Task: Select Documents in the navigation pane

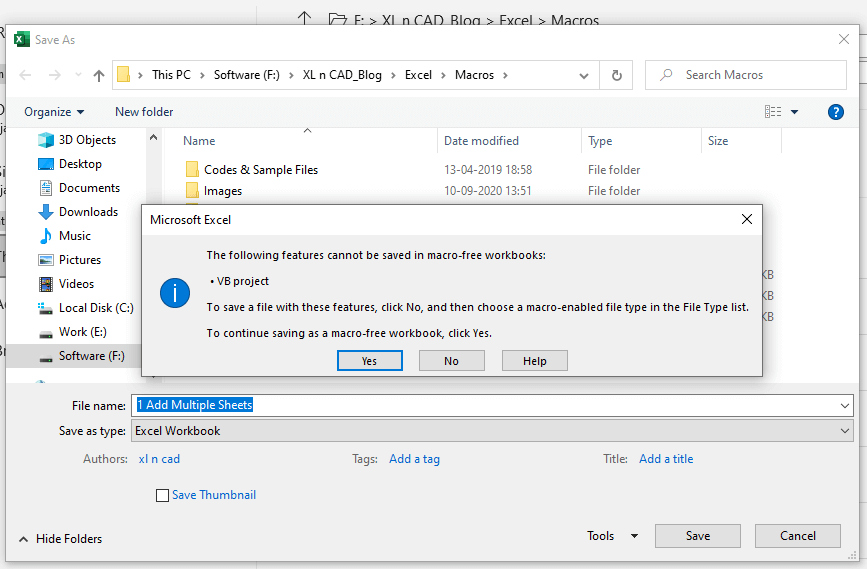Action: click(x=79, y=188)
